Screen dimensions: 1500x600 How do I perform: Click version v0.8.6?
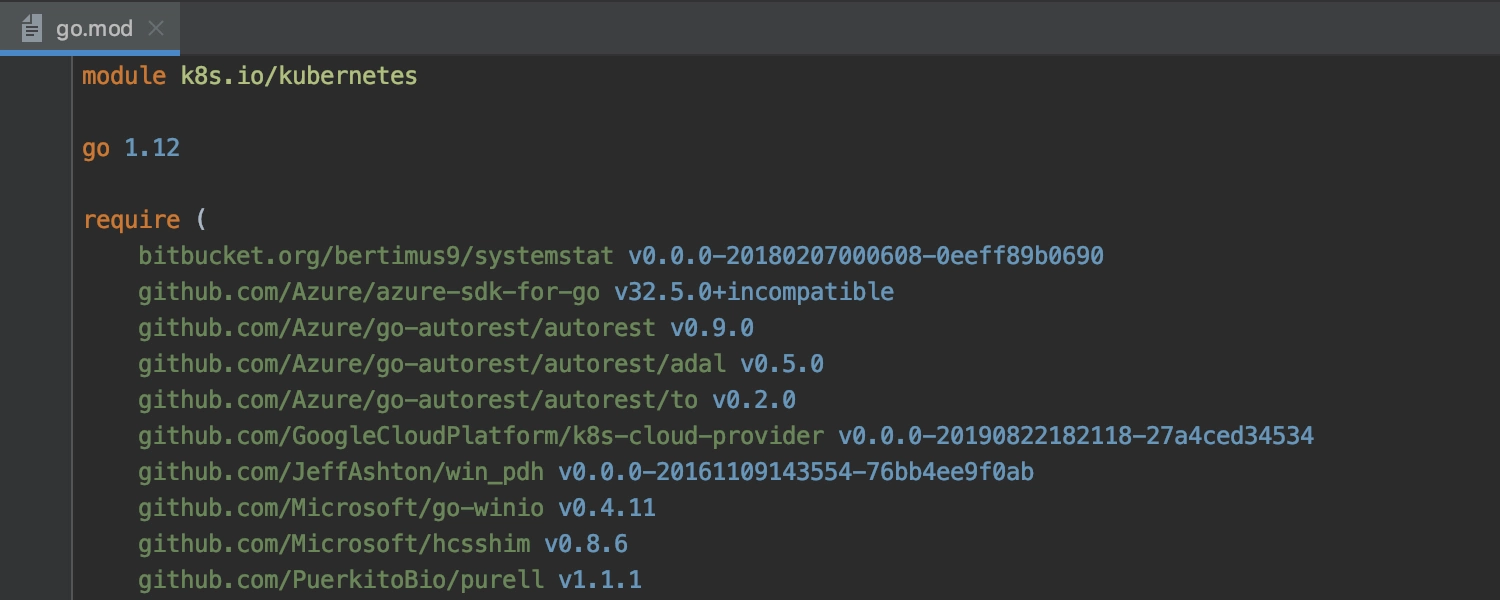[x=586, y=544]
